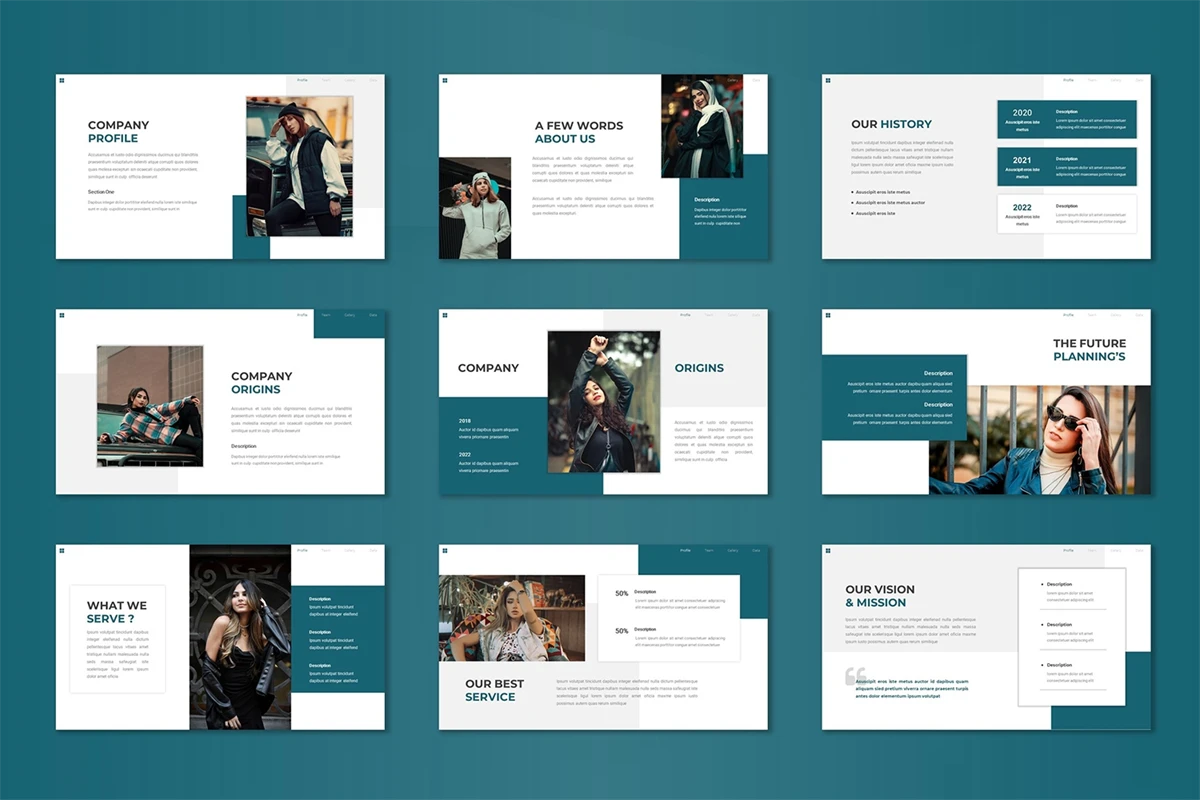Click grid icon on A Few Words About Us slide
Screen dimensions: 1200x800
tap(445, 81)
